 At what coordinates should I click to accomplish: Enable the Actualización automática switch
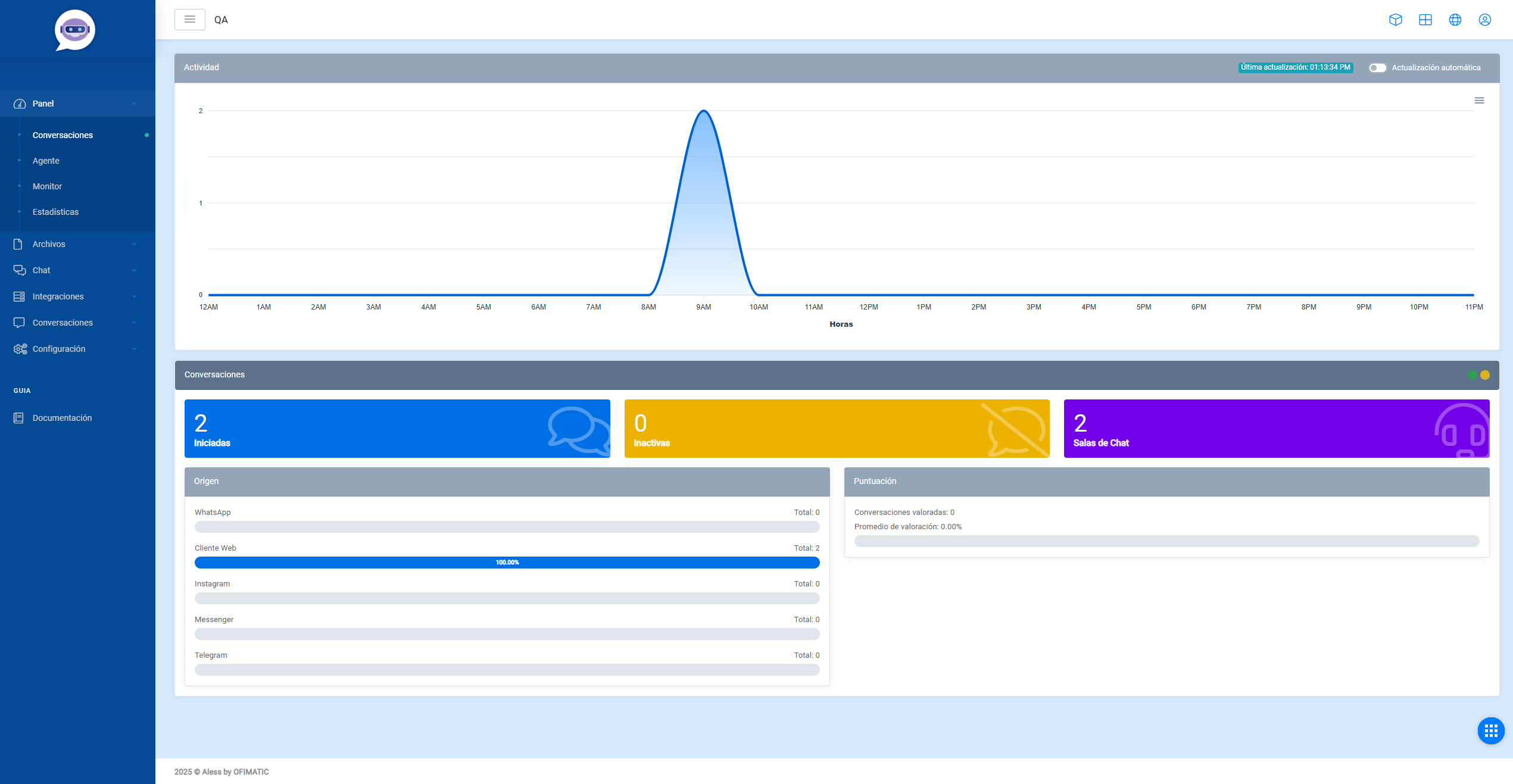[1377, 68]
